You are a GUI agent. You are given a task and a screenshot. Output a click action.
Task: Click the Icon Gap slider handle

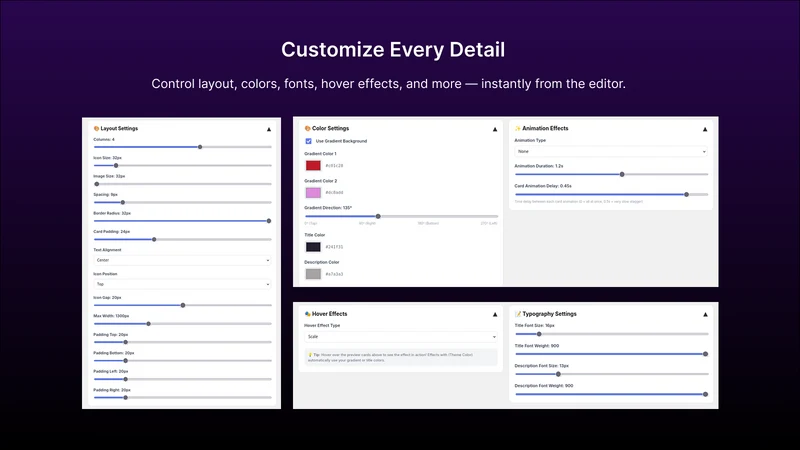point(183,305)
